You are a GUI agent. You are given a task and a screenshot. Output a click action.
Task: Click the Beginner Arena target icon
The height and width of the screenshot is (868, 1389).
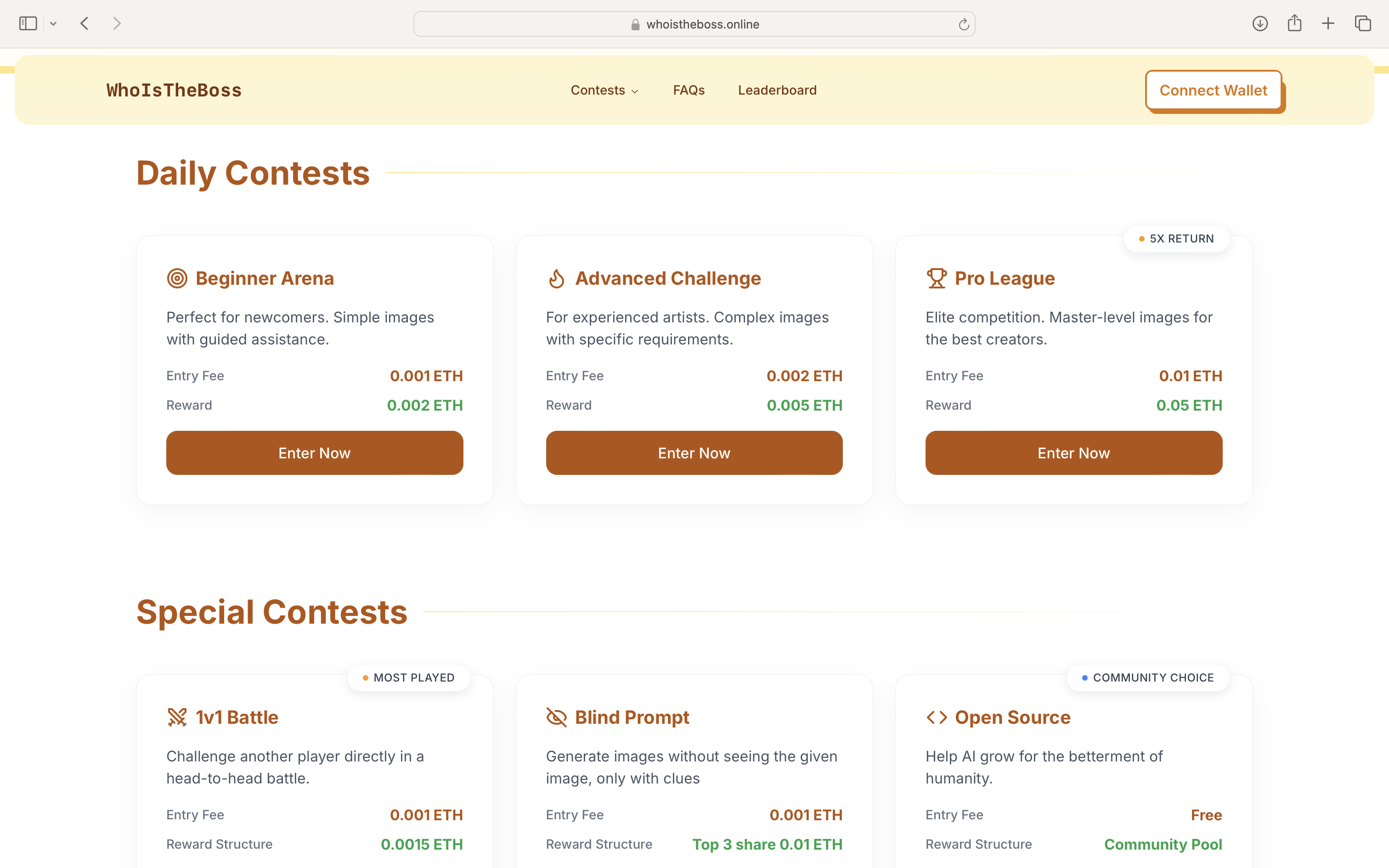click(177, 278)
